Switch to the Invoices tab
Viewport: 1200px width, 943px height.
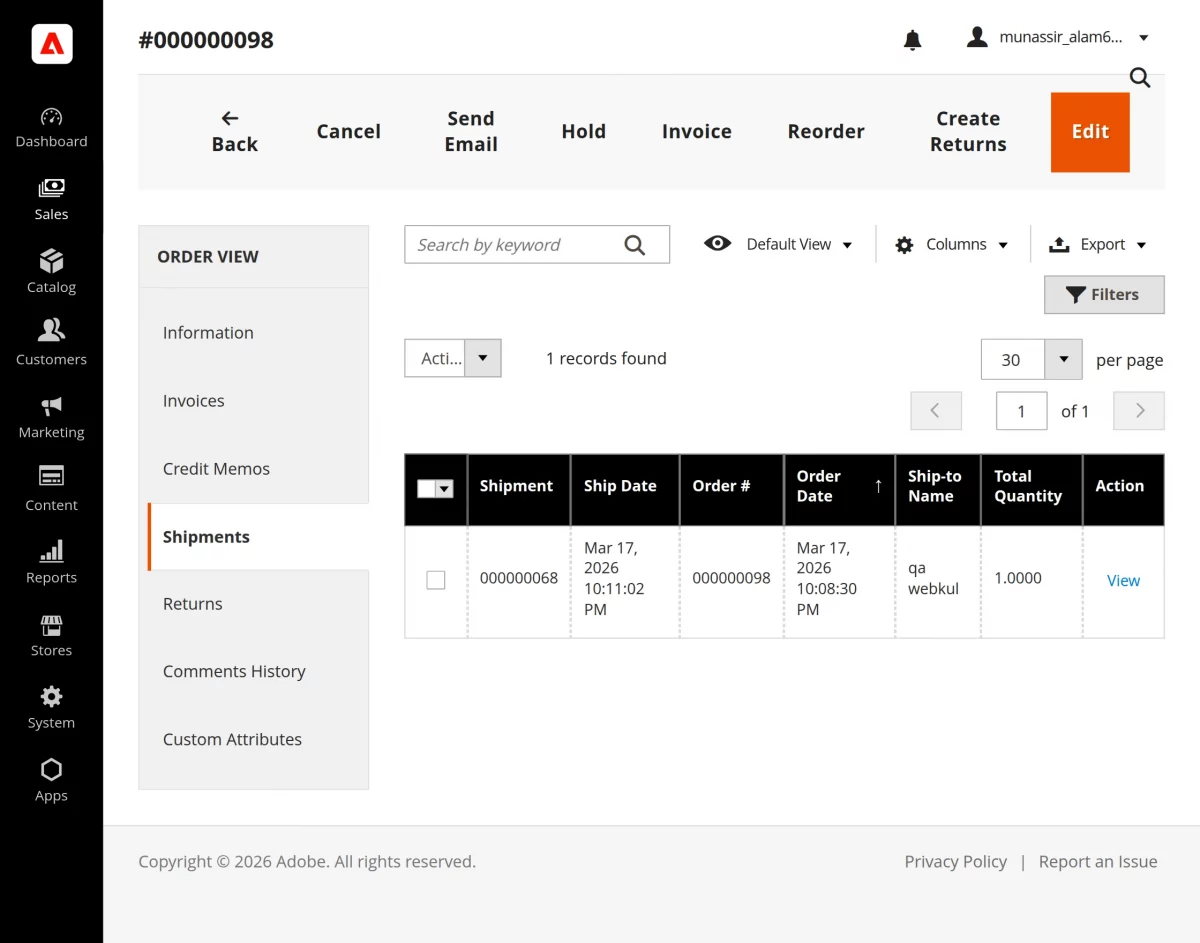pyautogui.click(x=193, y=400)
